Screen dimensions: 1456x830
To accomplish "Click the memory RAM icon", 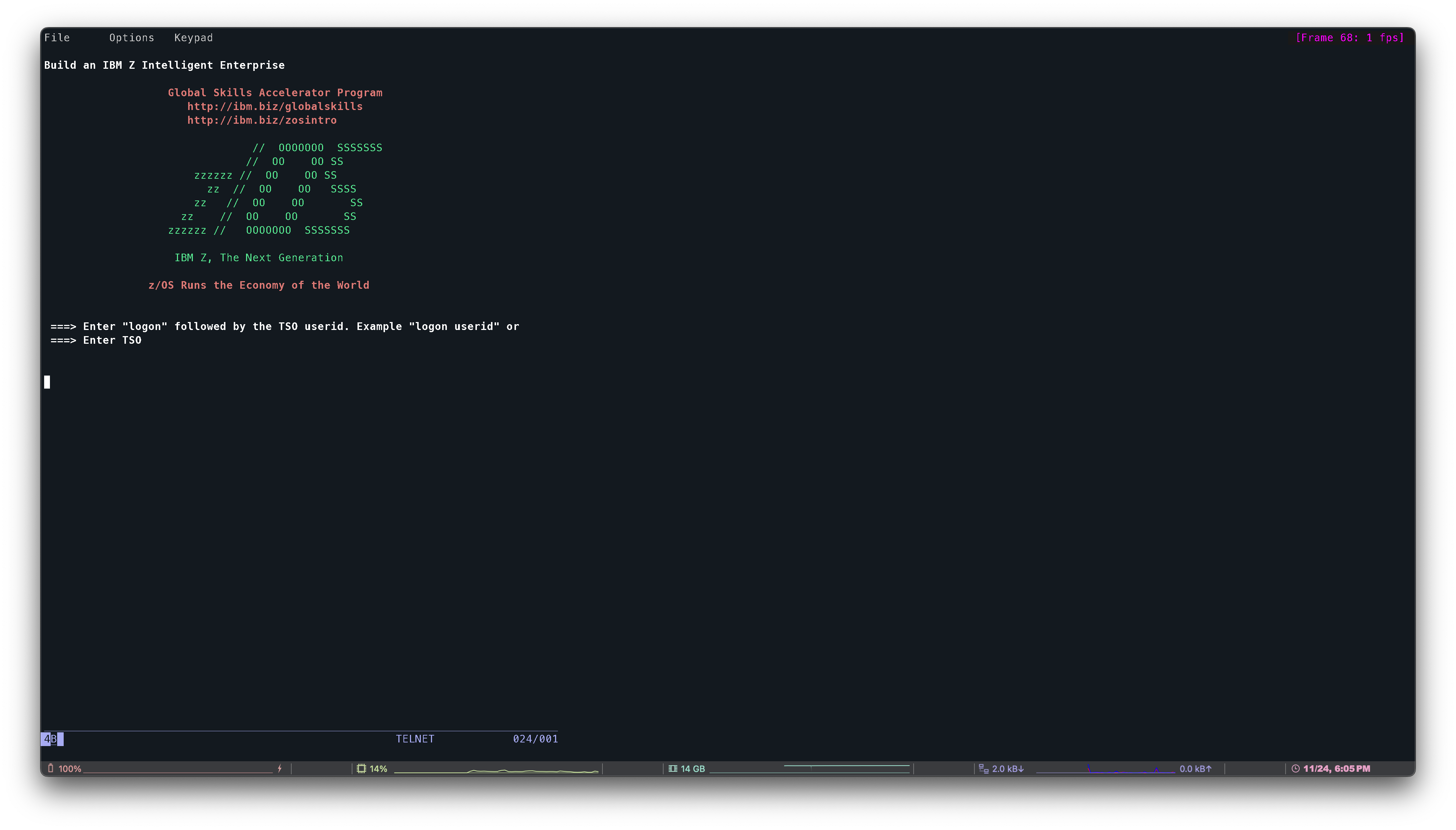I will (673, 768).
